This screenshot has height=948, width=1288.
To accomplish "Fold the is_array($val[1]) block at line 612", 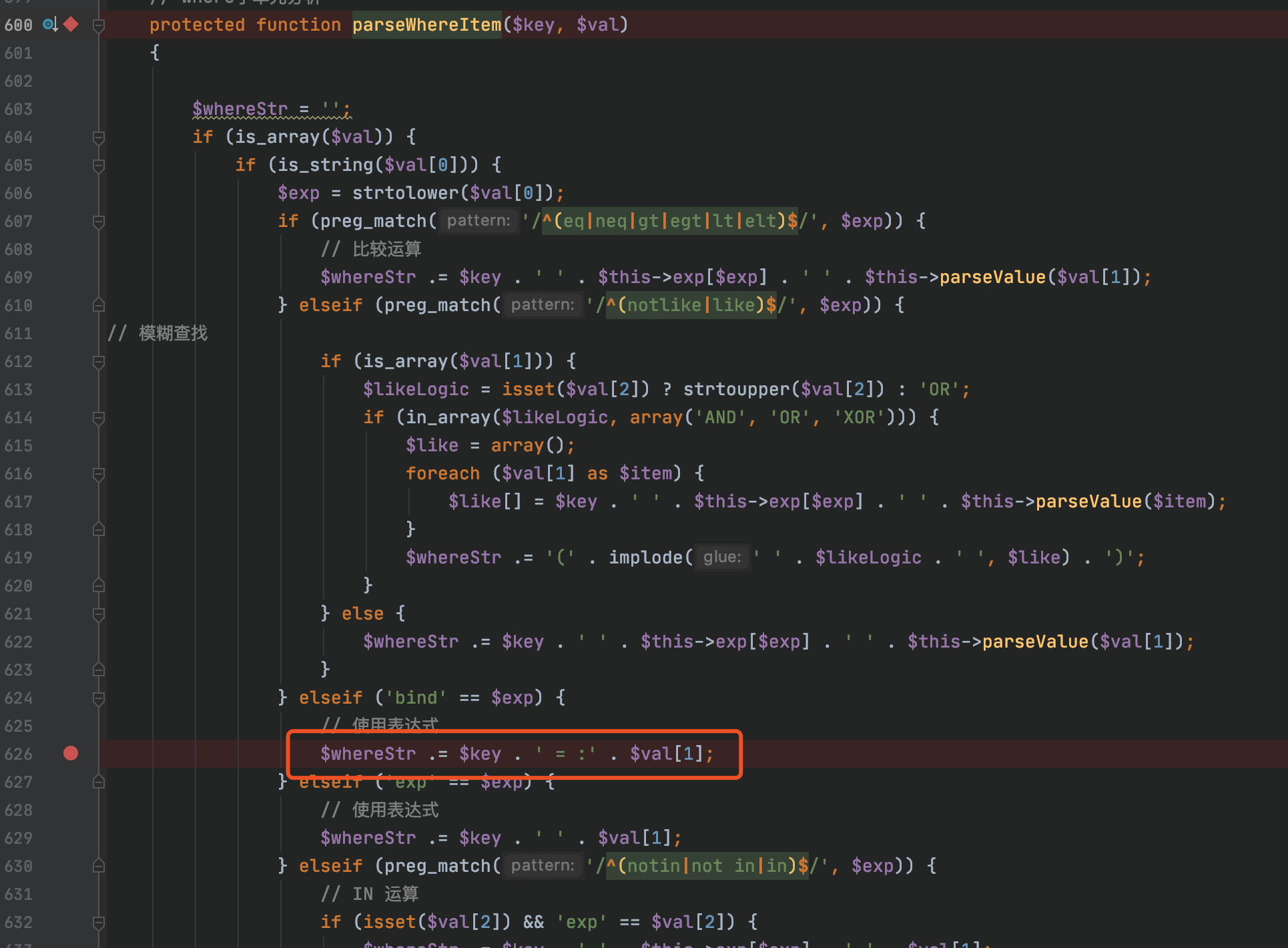I will coord(99,362).
